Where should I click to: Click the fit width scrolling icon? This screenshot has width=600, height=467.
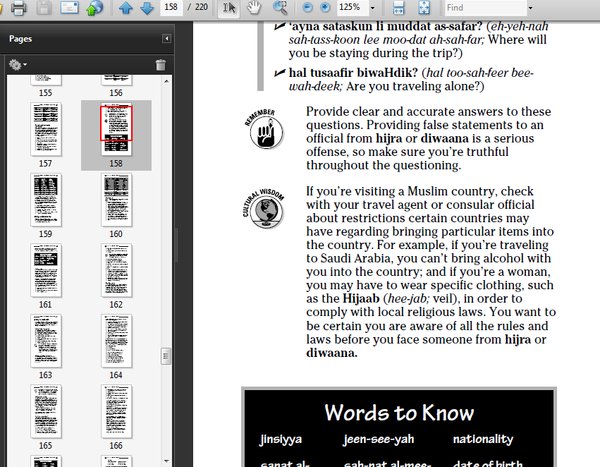coord(398,8)
